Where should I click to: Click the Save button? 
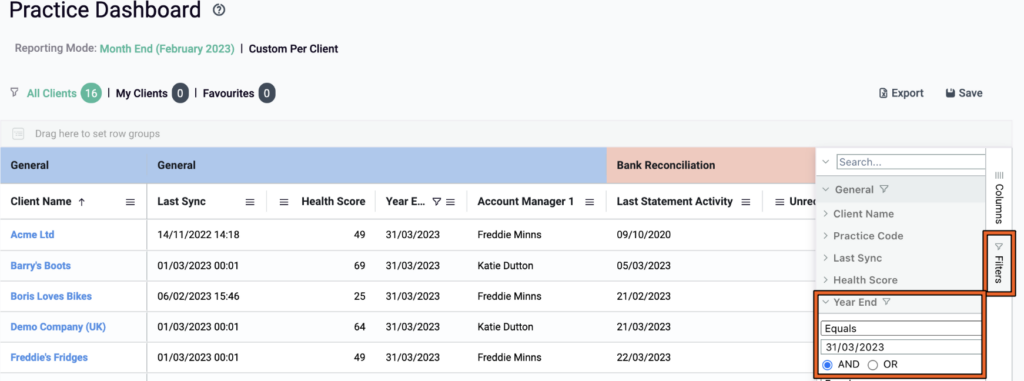tap(964, 93)
